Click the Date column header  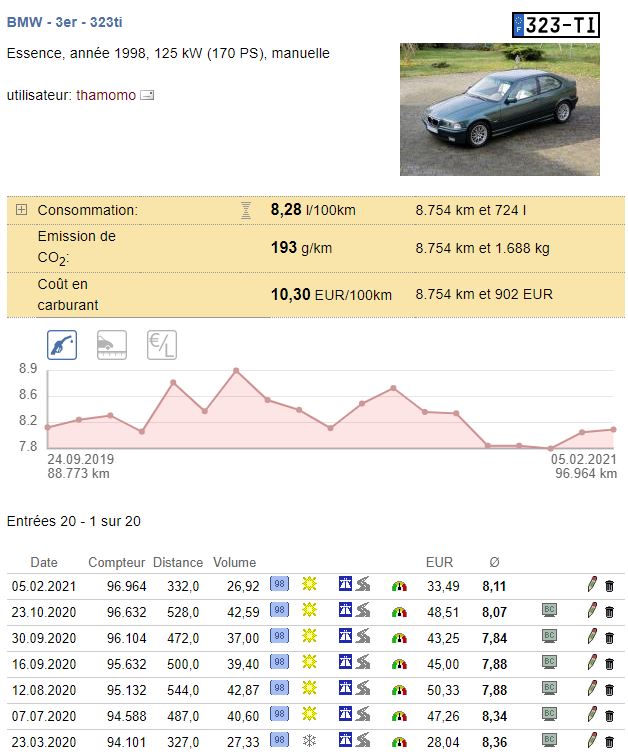pyautogui.click(x=44, y=562)
